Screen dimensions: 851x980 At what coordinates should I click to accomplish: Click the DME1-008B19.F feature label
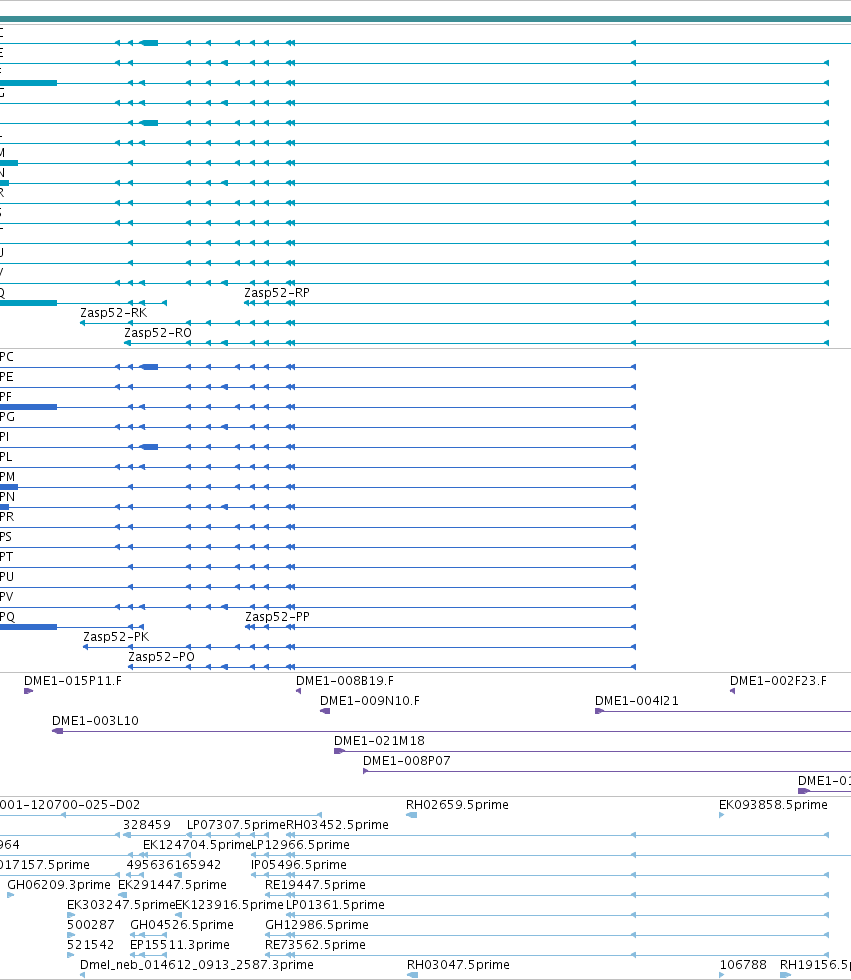tap(345, 681)
